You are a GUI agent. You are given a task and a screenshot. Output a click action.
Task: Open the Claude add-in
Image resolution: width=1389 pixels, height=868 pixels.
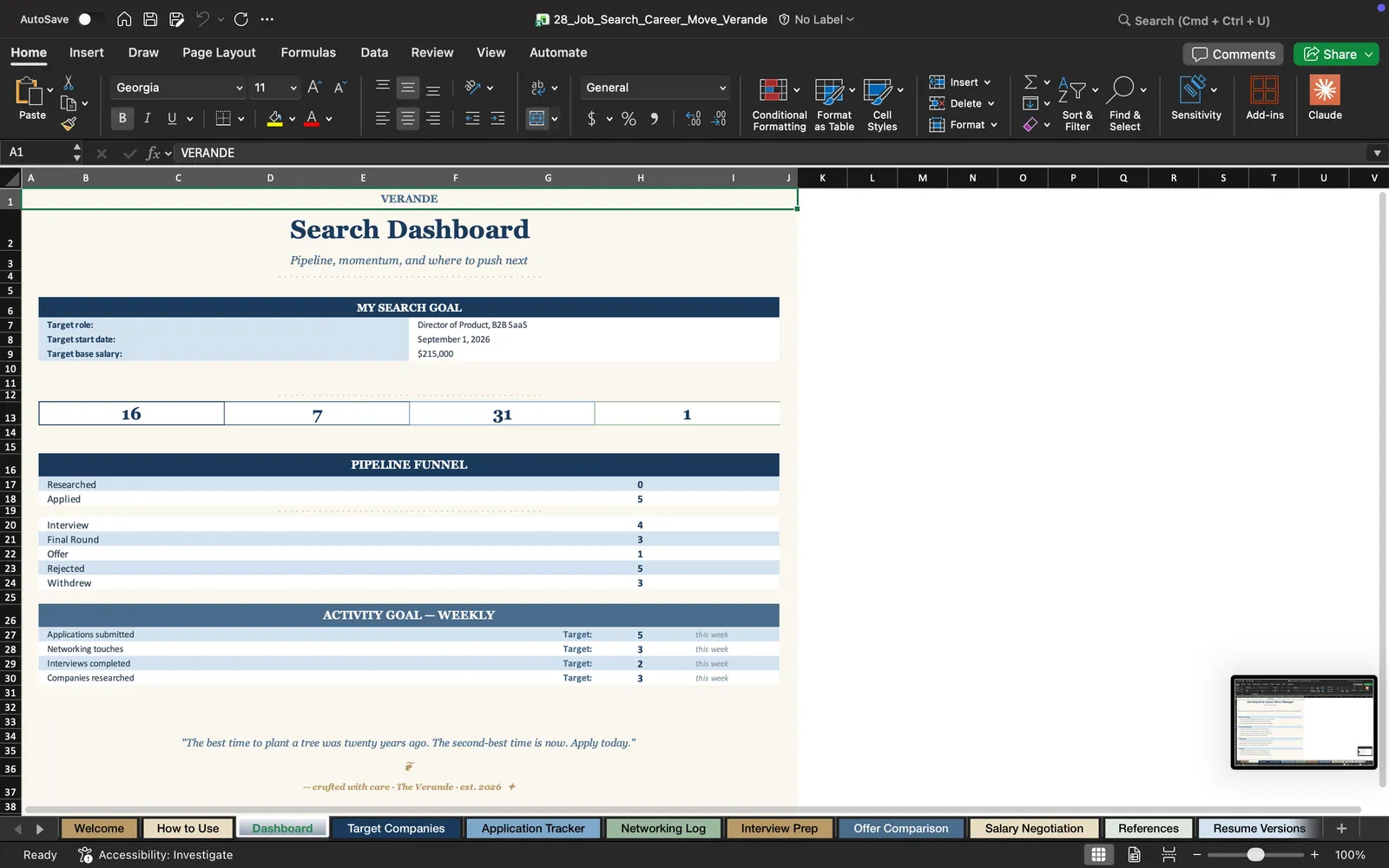[x=1325, y=97]
